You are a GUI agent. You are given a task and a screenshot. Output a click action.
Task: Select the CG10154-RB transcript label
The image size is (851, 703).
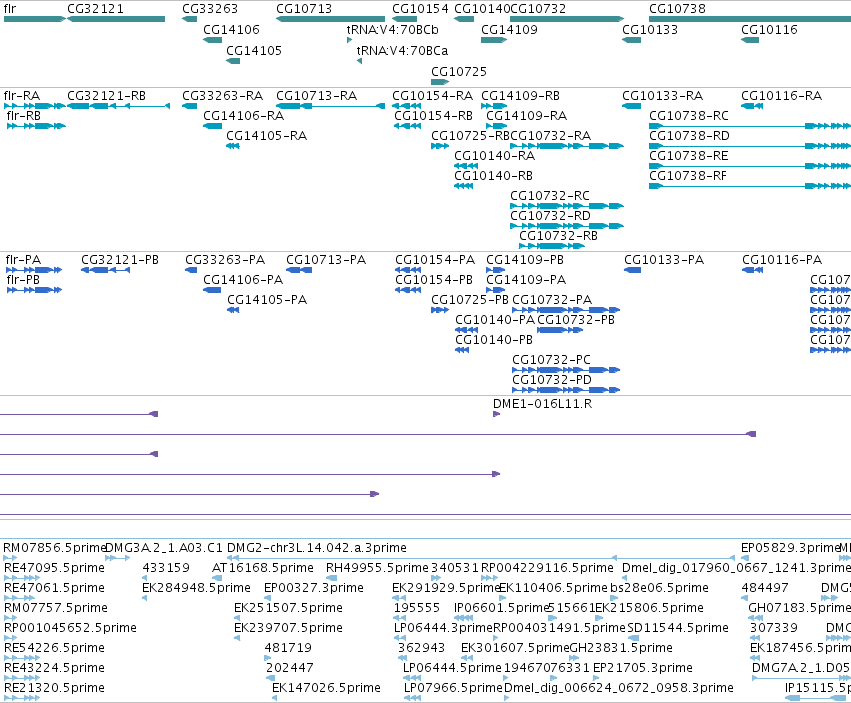point(433,116)
